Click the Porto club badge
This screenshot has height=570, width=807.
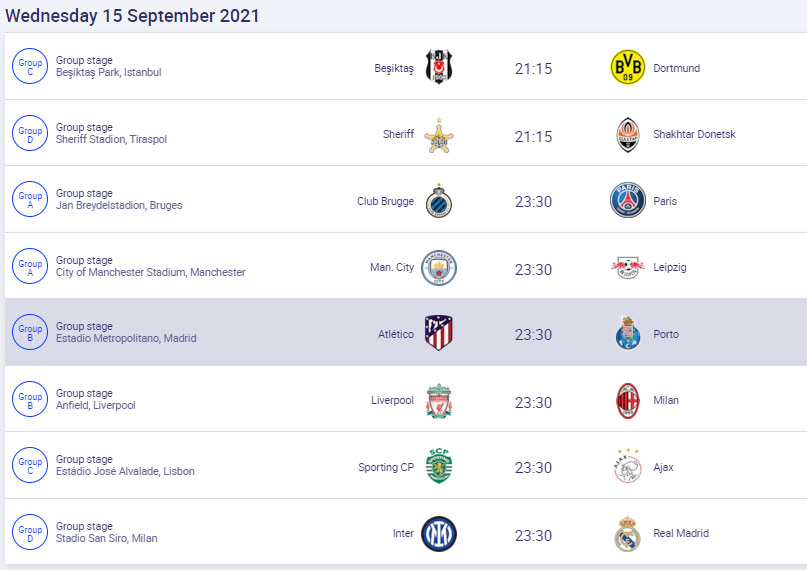pos(627,333)
